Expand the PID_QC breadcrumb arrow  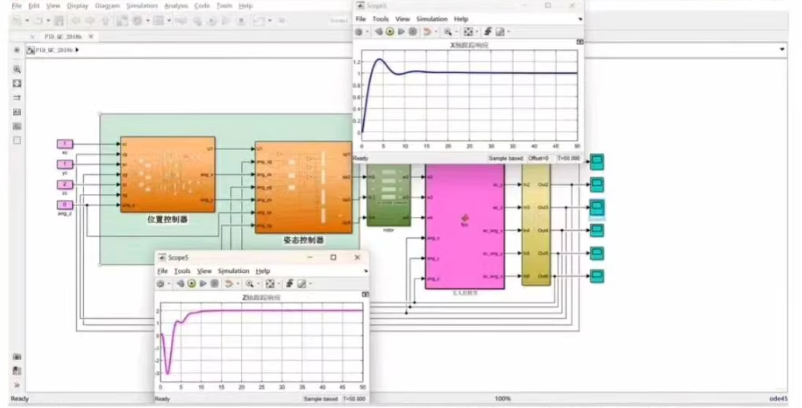pos(77,50)
